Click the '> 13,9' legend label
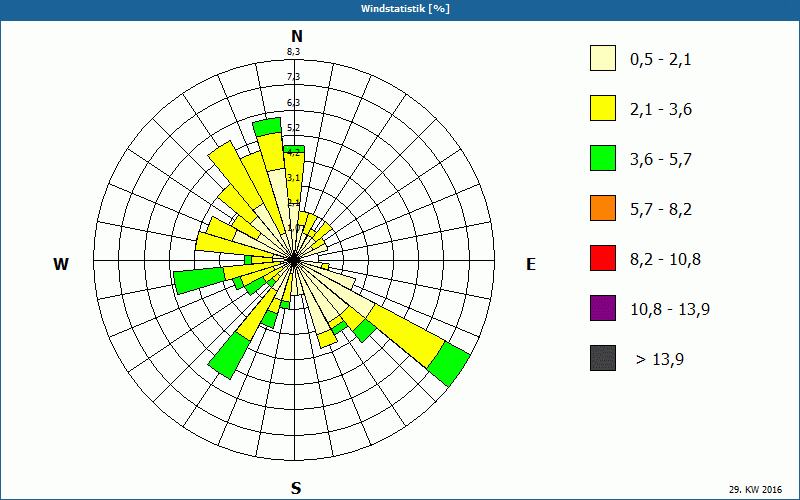Viewport: 800px width, 500px height. pos(660,360)
